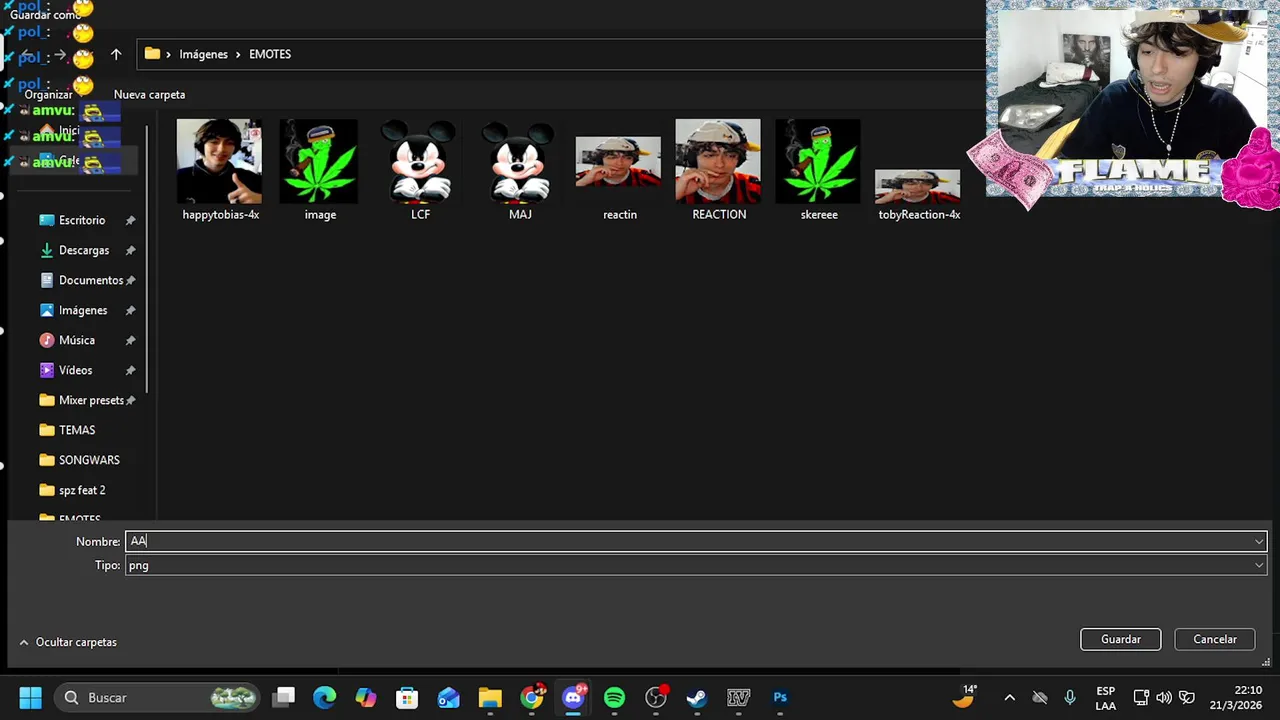Open spz feat 2 folder in sidebar

coord(82,490)
